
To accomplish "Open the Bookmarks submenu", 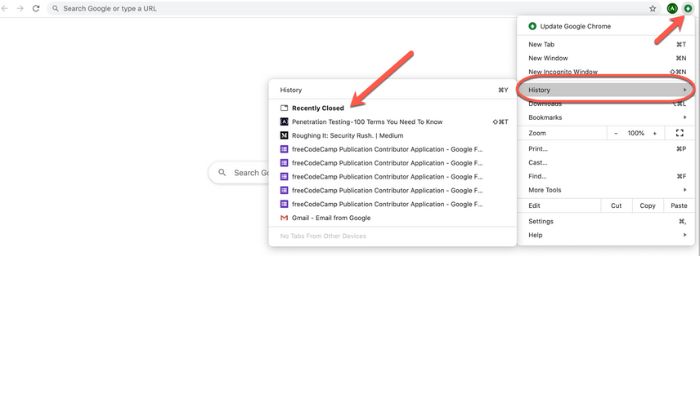I will click(606, 117).
